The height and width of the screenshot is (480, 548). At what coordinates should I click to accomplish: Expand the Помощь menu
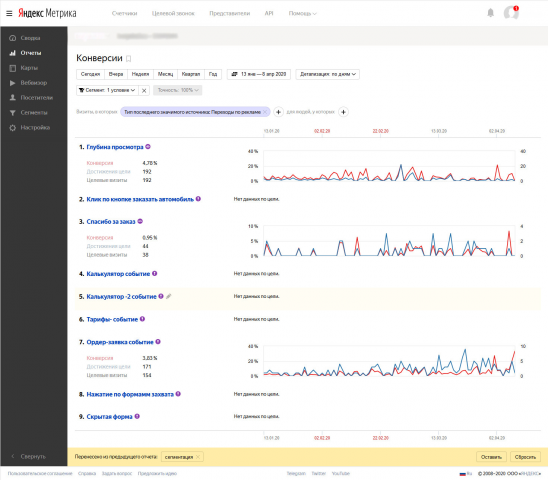point(302,13)
